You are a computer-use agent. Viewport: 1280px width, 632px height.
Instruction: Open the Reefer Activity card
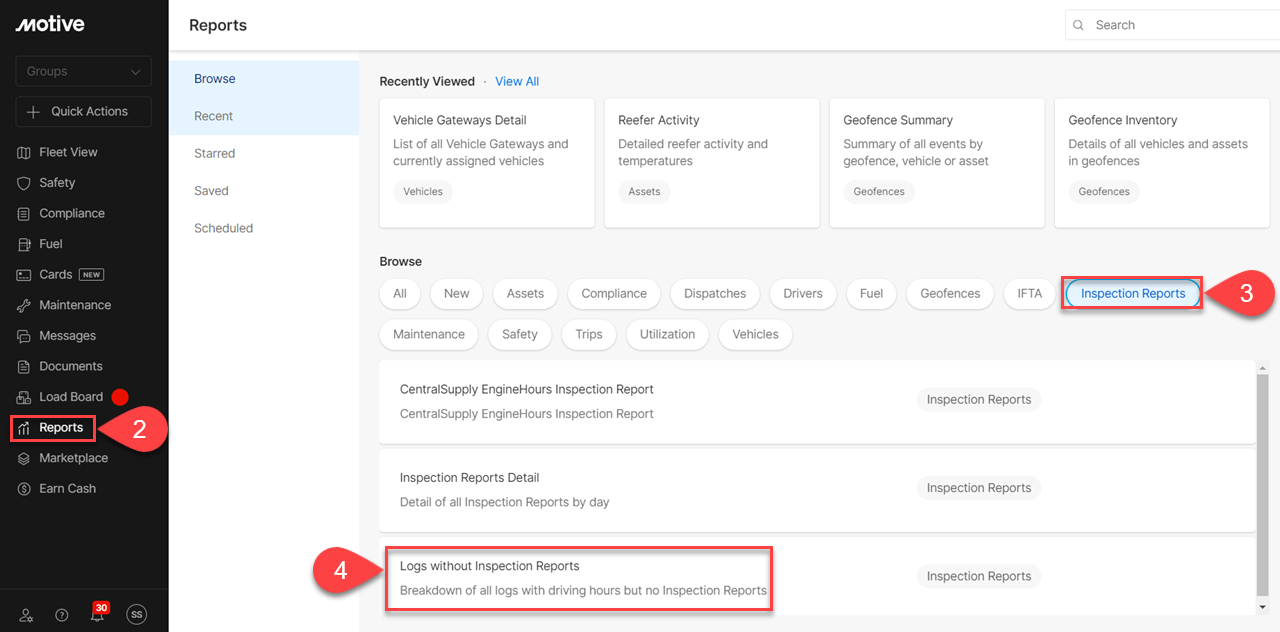pyautogui.click(x=712, y=163)
